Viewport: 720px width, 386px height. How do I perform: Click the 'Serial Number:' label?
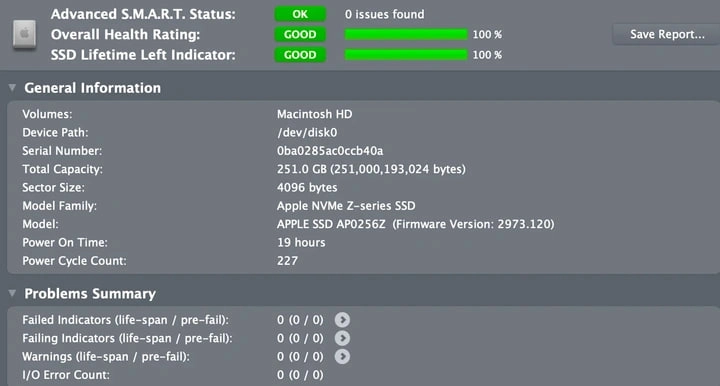point(62,151)
